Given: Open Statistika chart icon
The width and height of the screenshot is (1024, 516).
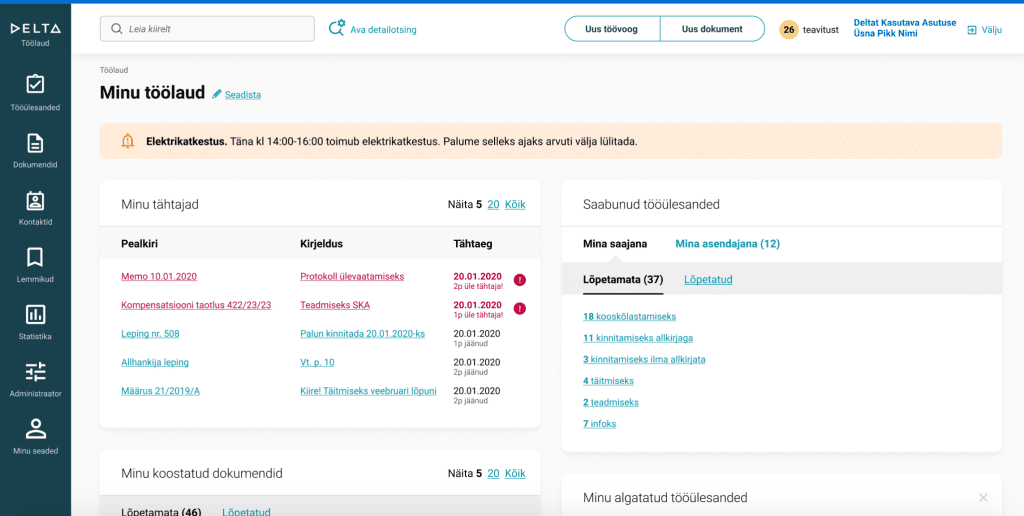Looking at the screenshot, I should click(35, 321).
